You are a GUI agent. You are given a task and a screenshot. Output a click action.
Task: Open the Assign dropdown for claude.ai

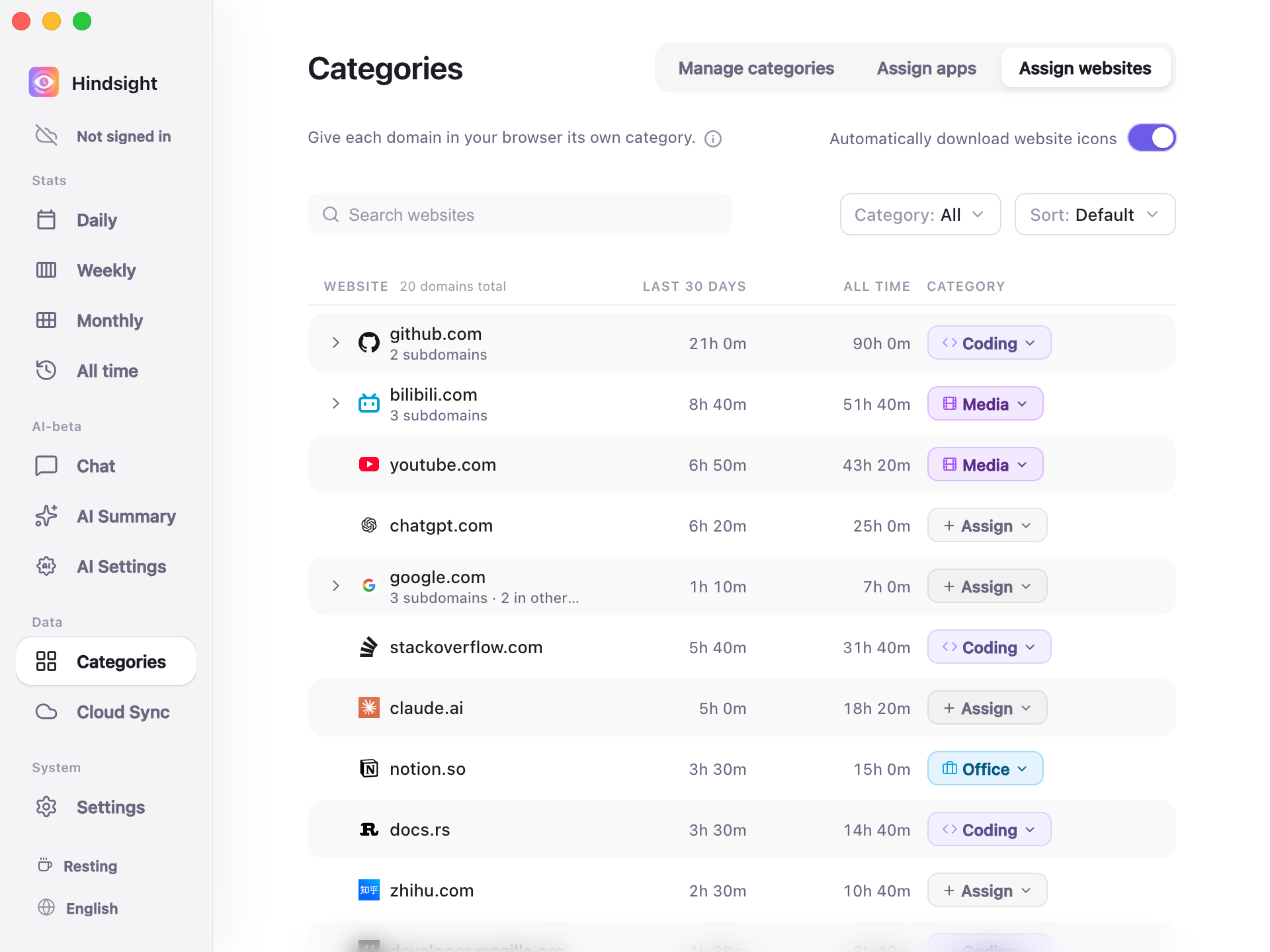click(987, 707)
